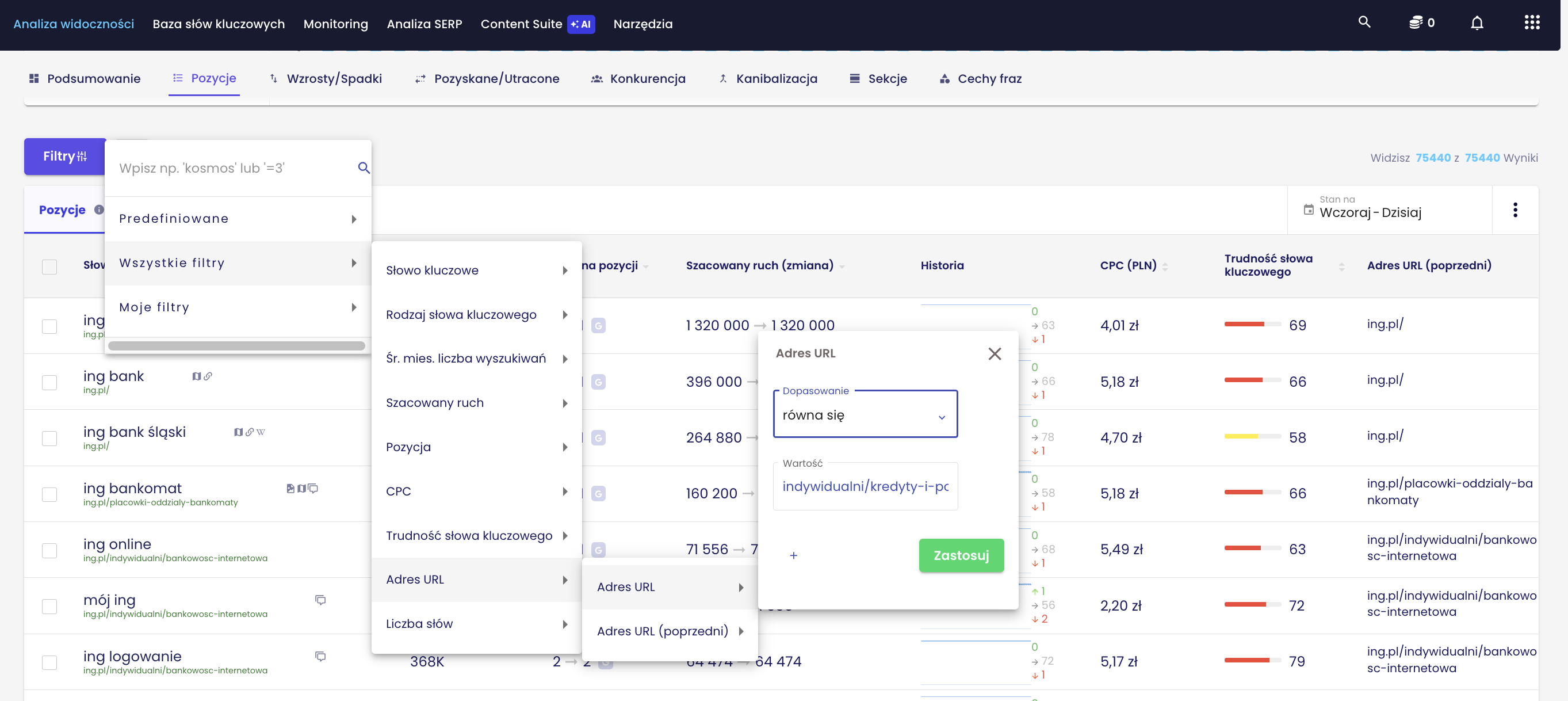Check the mój ing row checkbox
Viewport: 1568px width, 701px height.
[49, 607]
